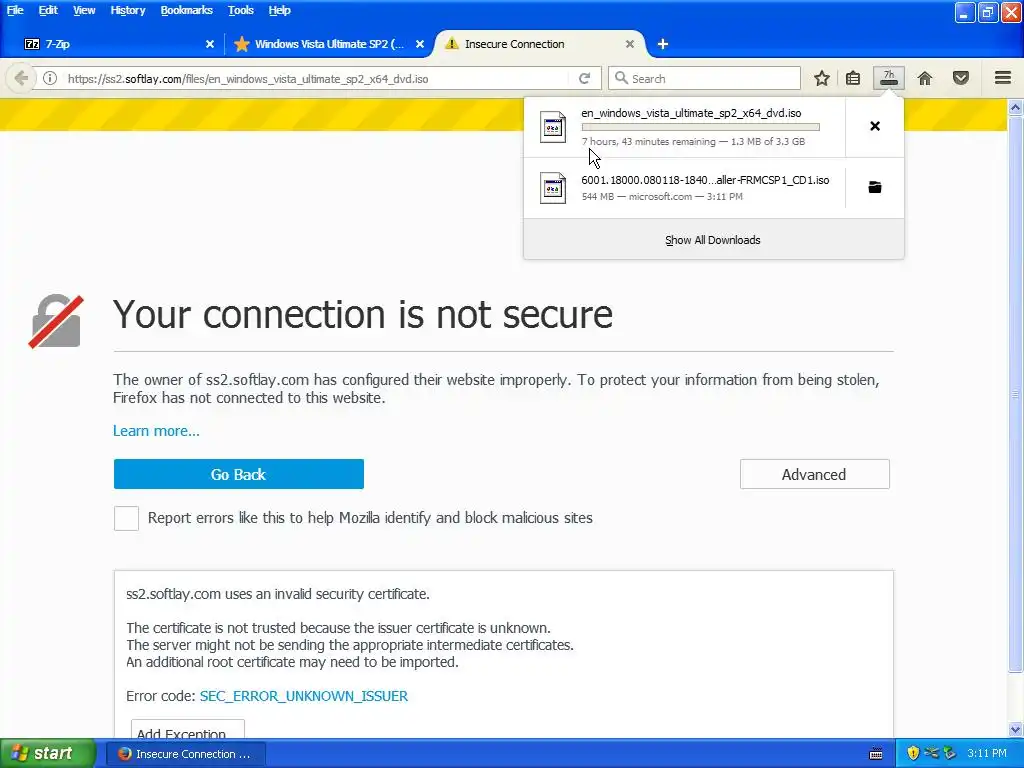Open the View menu
The height and width of the screenshot is (768, 1024).
click(84, 10)
